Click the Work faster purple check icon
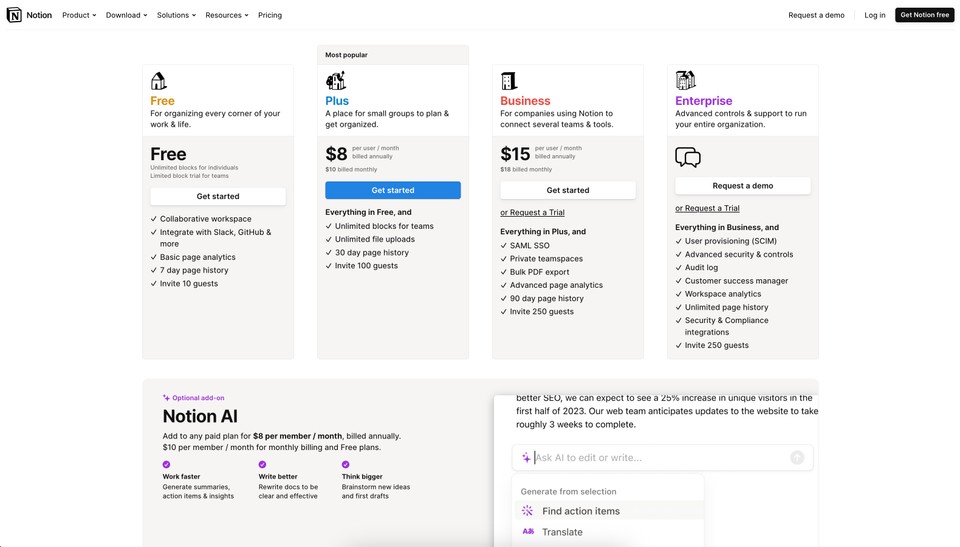 [x=166, y=464]
